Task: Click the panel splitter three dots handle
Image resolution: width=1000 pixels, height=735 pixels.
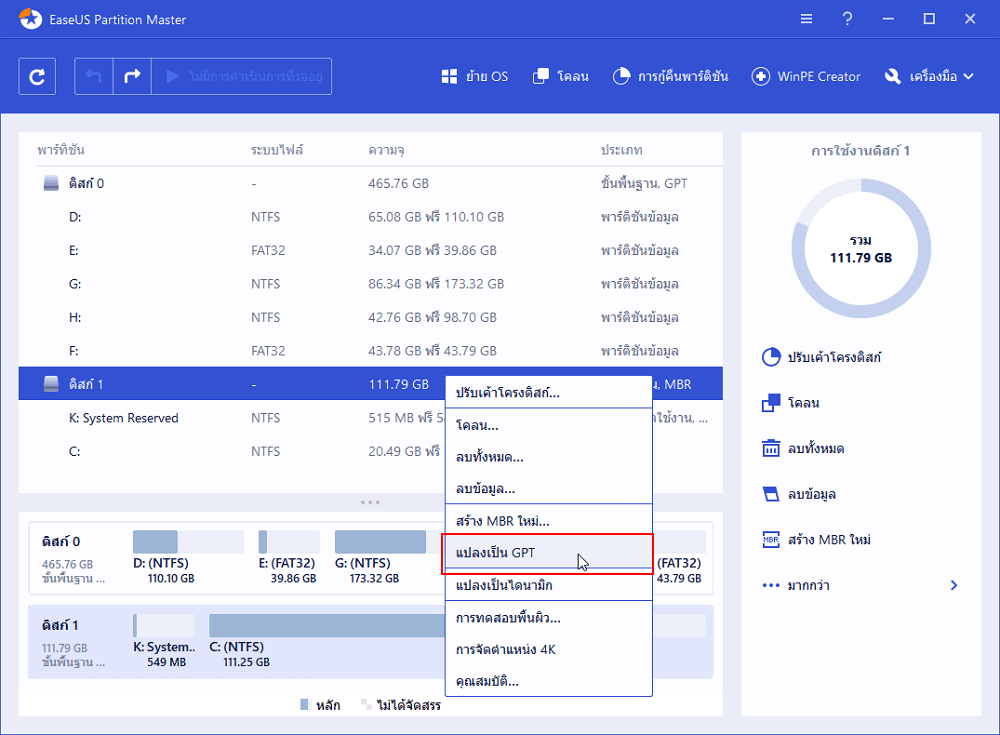Action: point(370,503)
